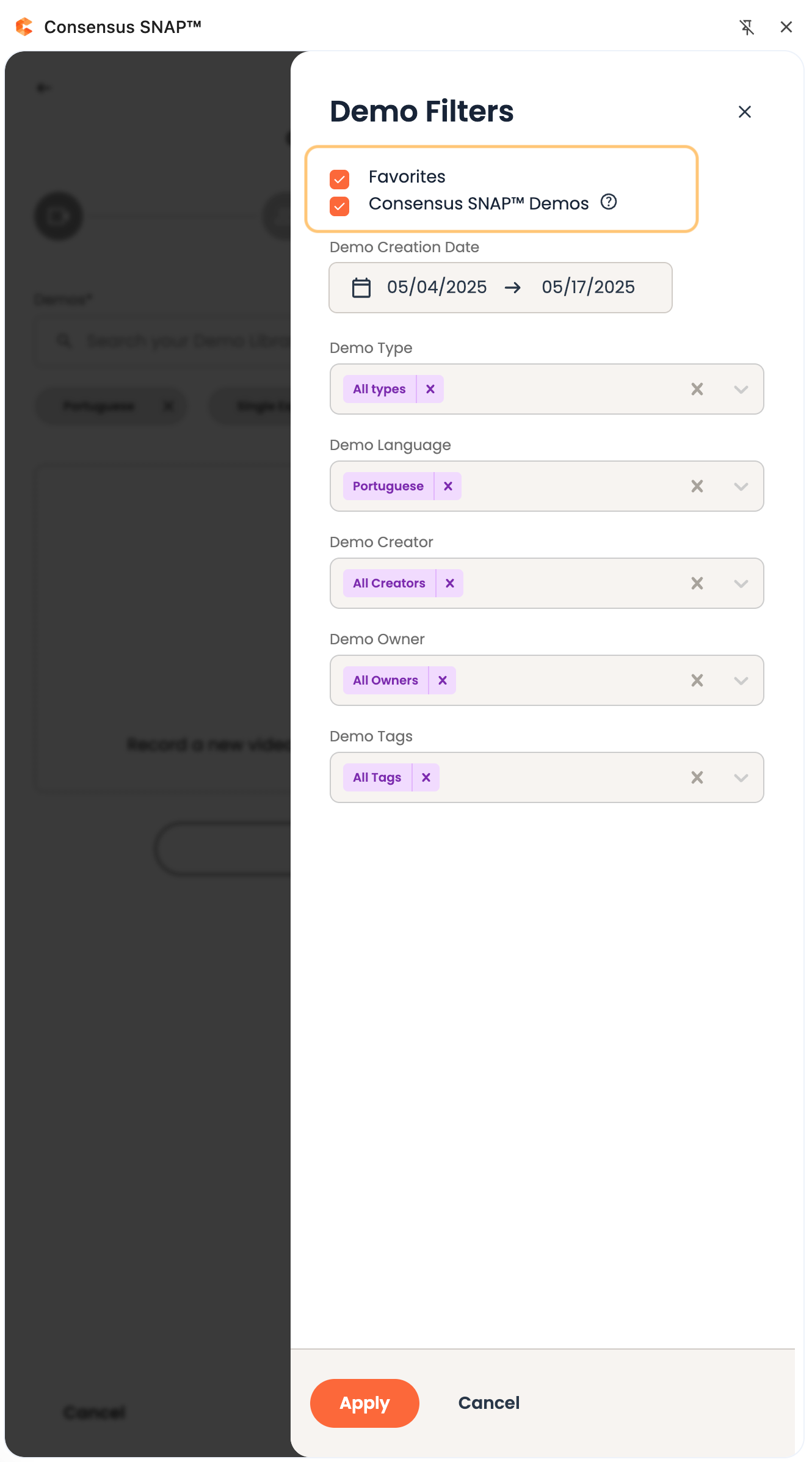The image size is (812, 1462).
Task: Remove the All Owners chip
Action: [x=443, y=680]
